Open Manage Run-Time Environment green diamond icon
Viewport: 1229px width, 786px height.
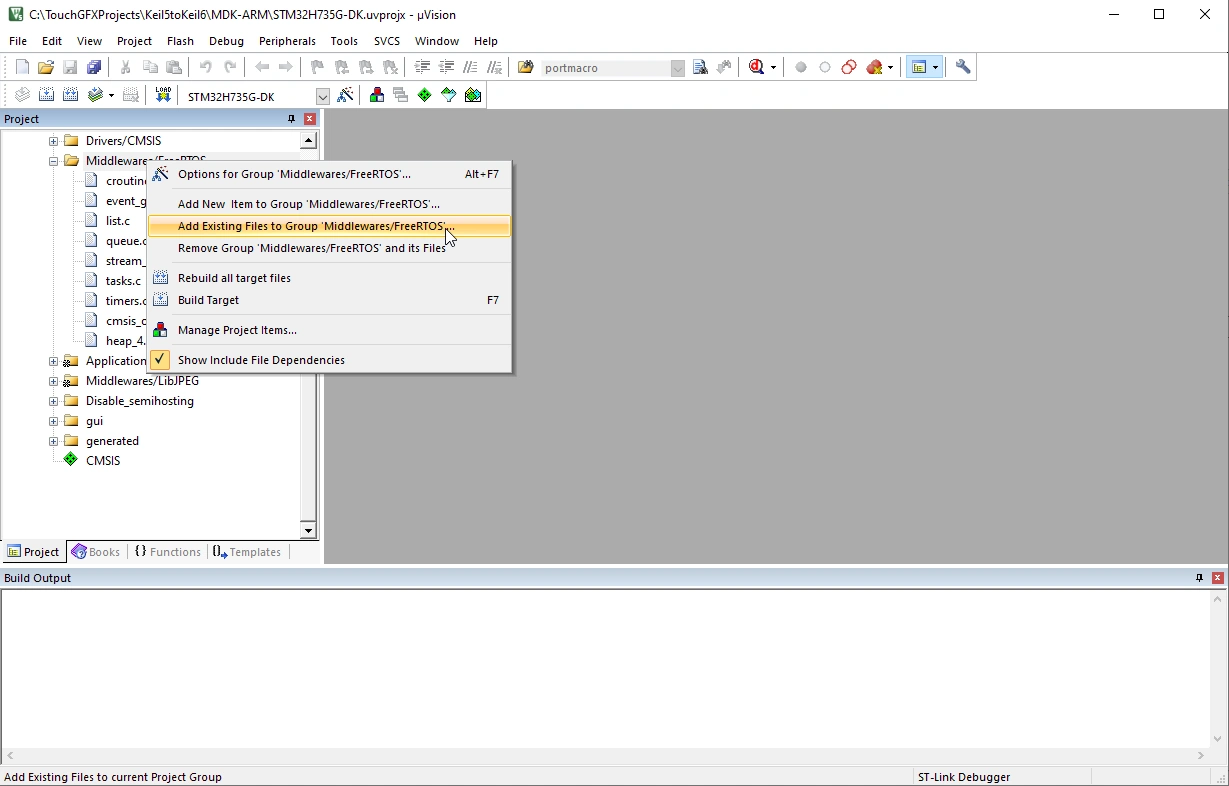point(425,95)
